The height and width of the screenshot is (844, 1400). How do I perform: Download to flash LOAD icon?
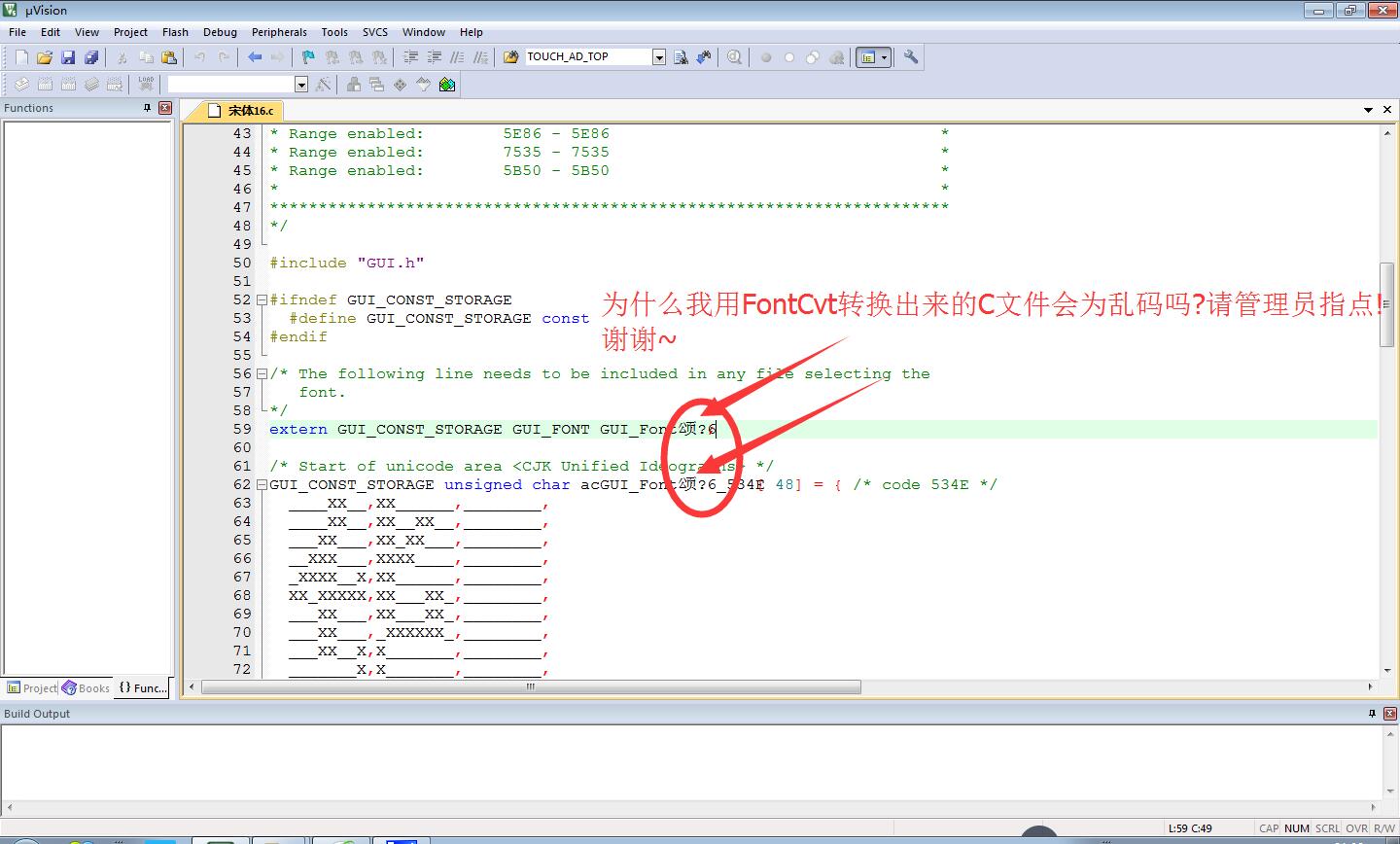146,85
